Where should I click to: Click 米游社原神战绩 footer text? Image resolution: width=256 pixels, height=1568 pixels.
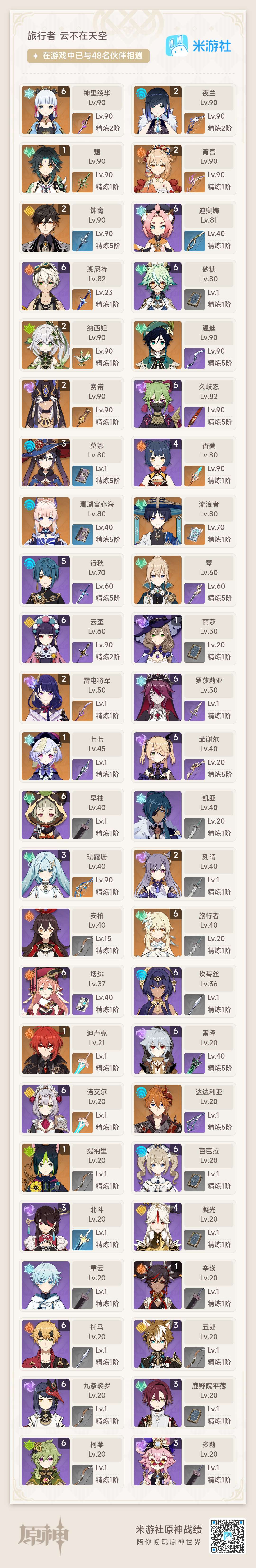coord(169,1528)
